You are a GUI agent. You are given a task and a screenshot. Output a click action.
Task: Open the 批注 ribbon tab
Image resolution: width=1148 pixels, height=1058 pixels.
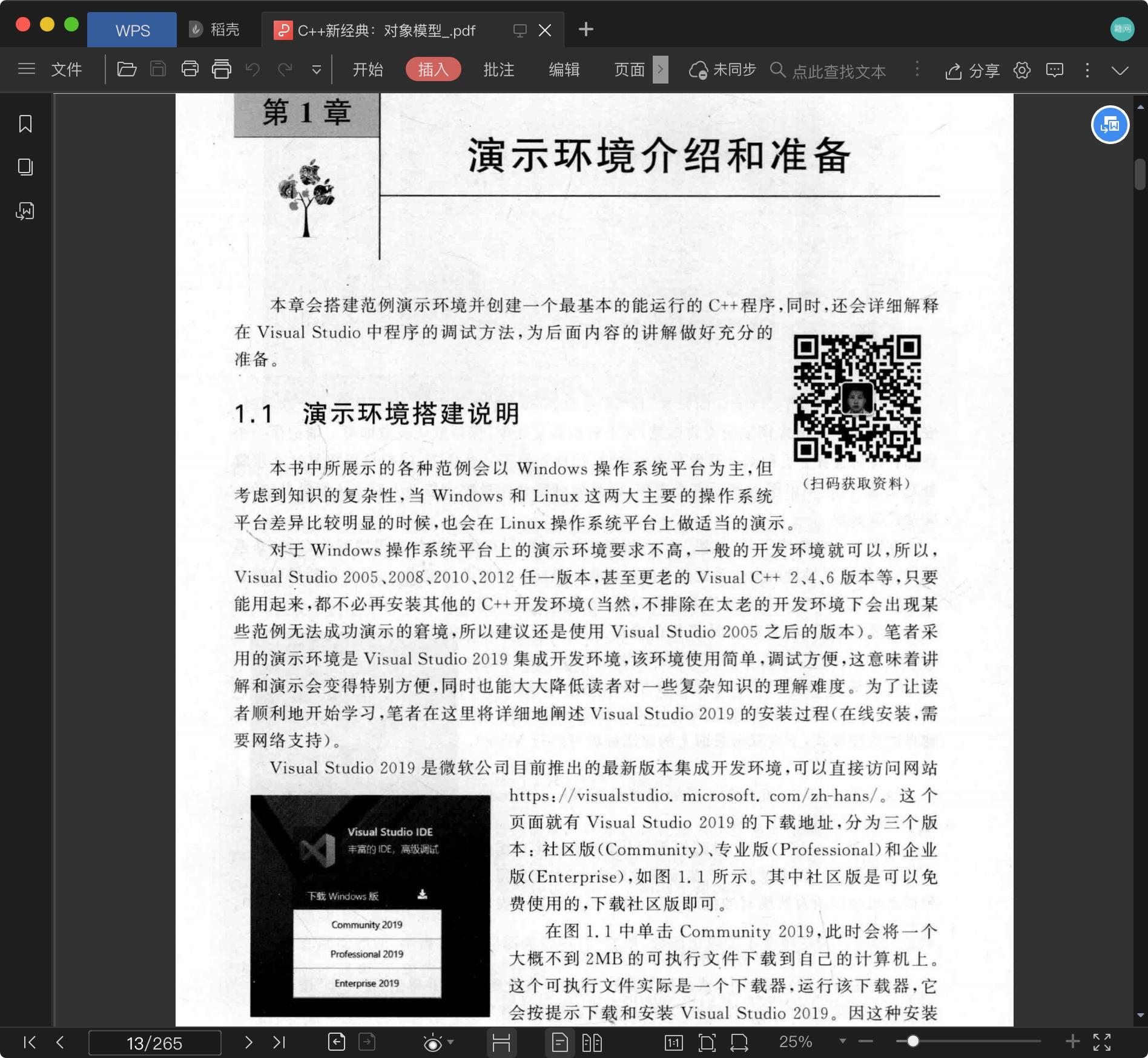coord(499,70)
